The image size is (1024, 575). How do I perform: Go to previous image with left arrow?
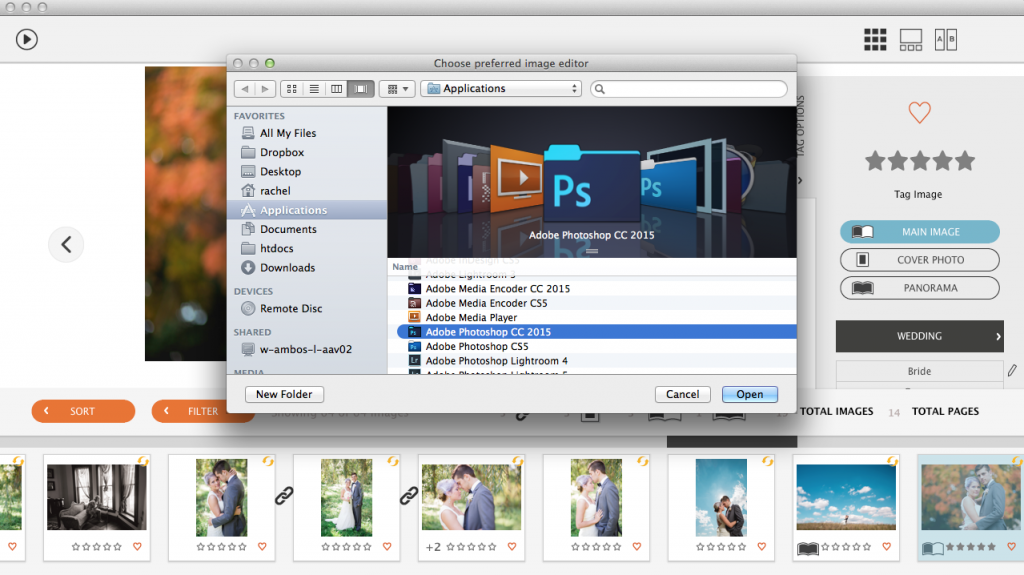tap(66, 244)
